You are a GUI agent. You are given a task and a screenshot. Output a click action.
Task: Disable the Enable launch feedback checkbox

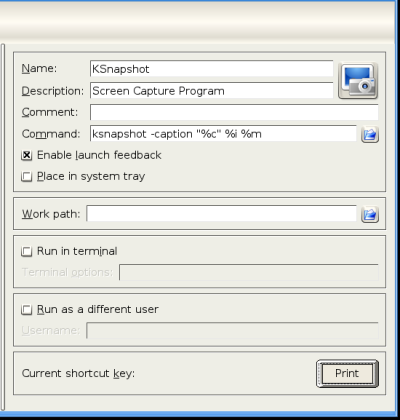tap(27, 155)
